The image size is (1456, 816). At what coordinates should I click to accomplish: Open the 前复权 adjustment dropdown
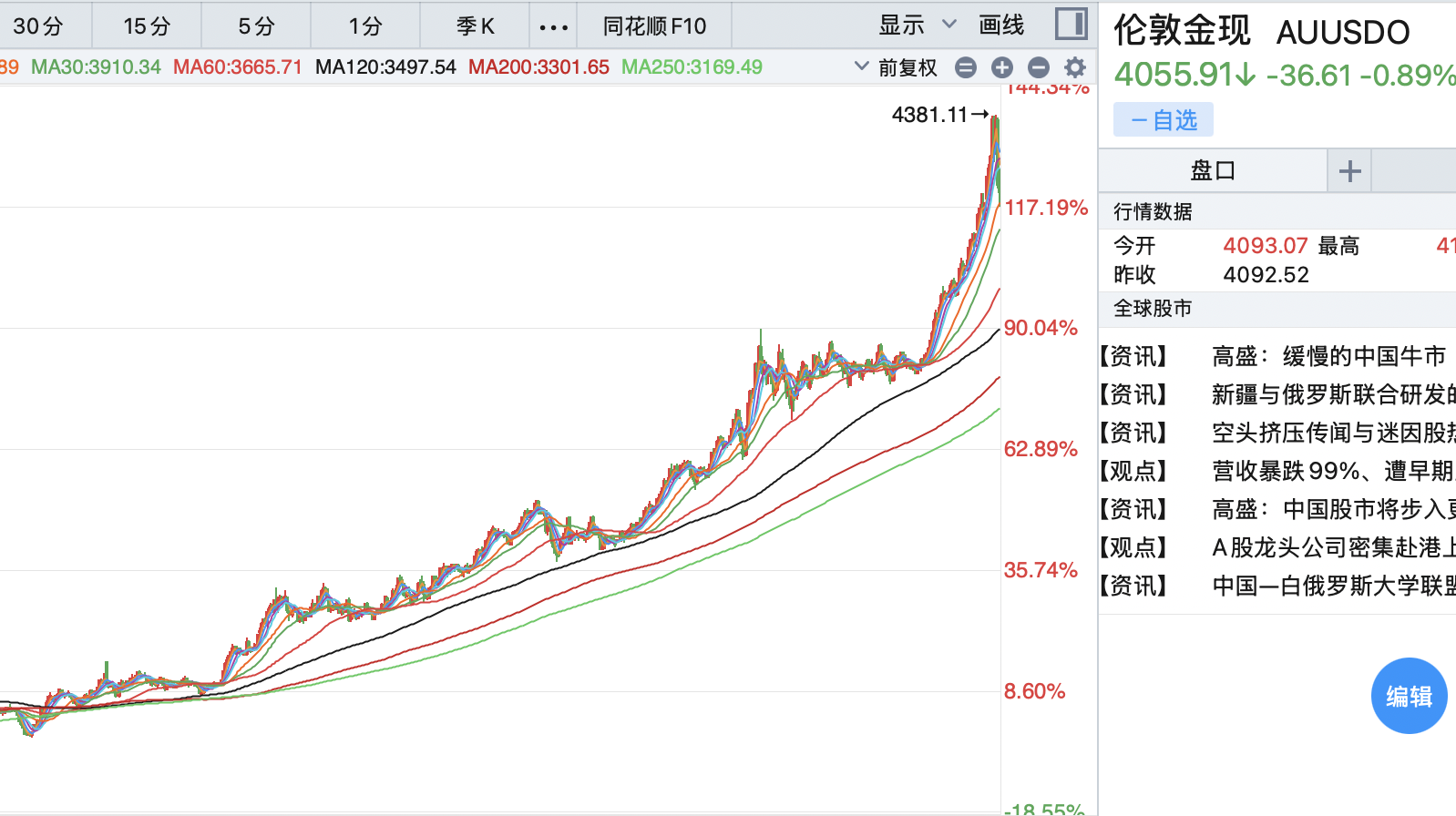897,67
